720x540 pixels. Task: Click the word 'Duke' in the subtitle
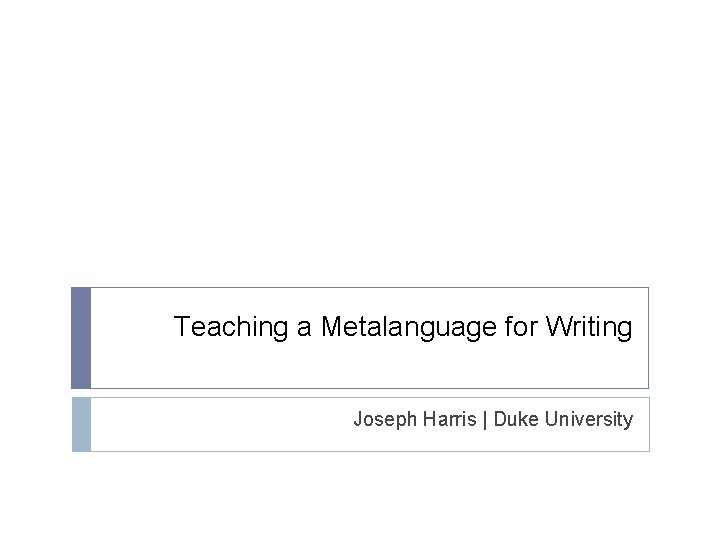(517, 420)
